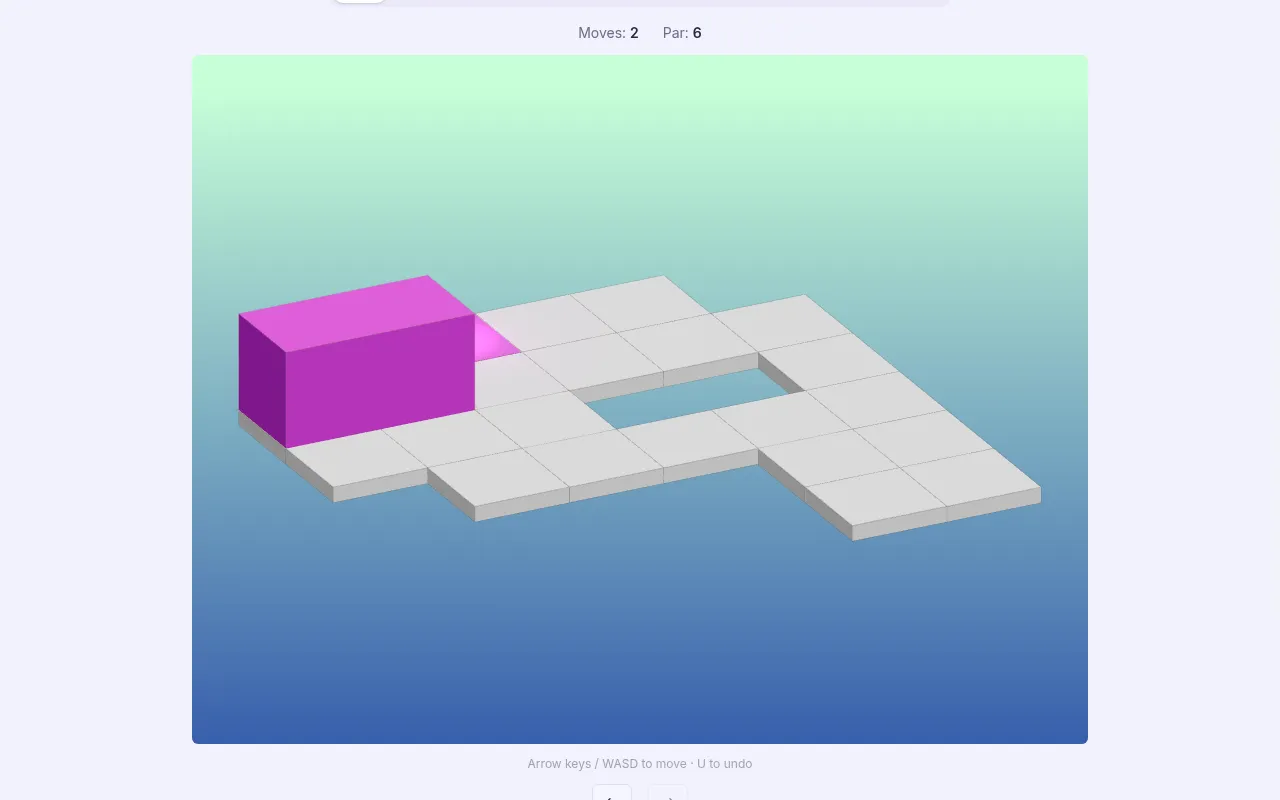Image resolution: width=1280 pixels, height=800 pixels.
Task: Click the left-pointing chevron button
Action: click(612, 793)
